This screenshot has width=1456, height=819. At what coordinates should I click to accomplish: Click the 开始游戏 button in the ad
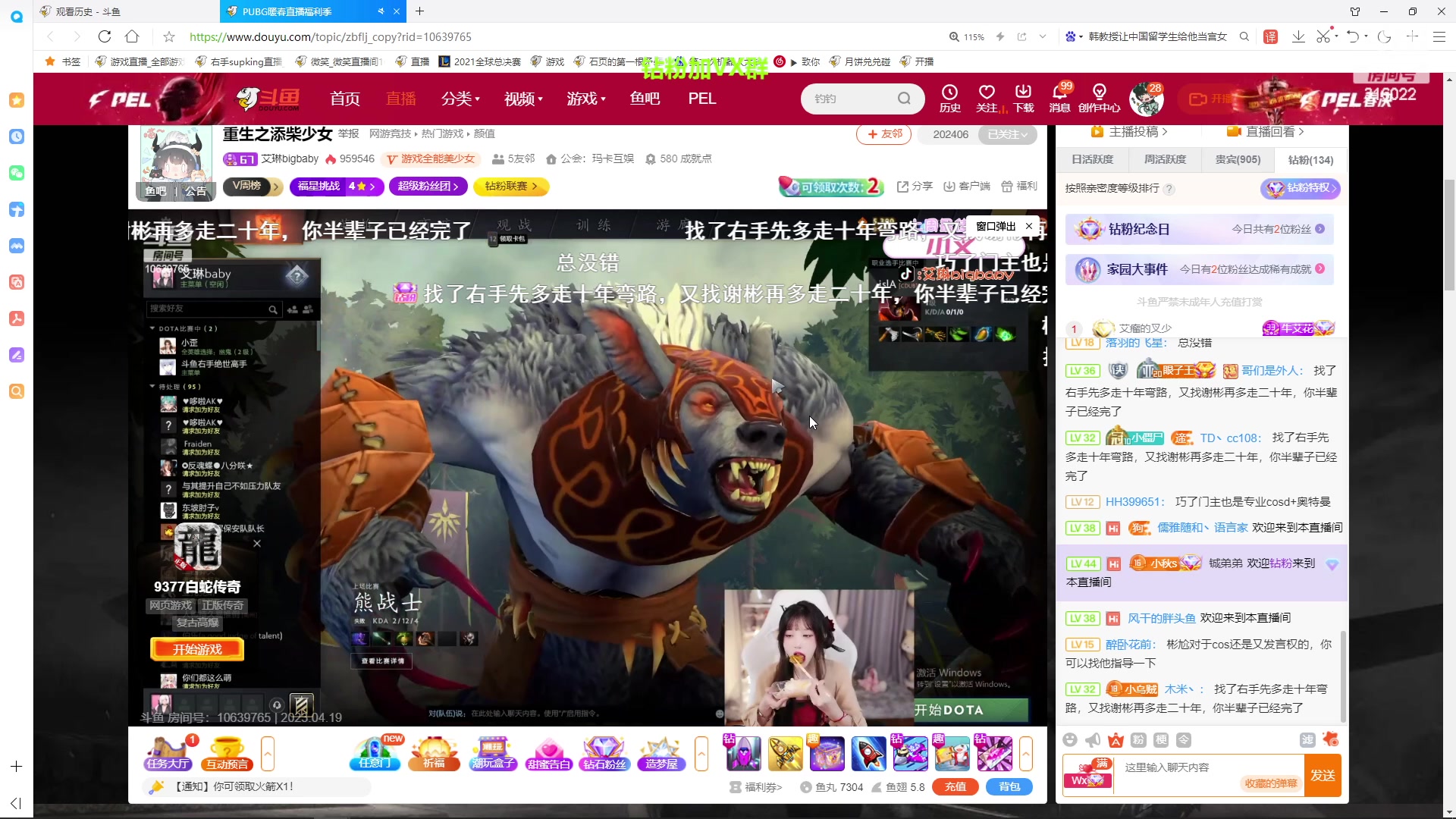click(x=197, y=650)
